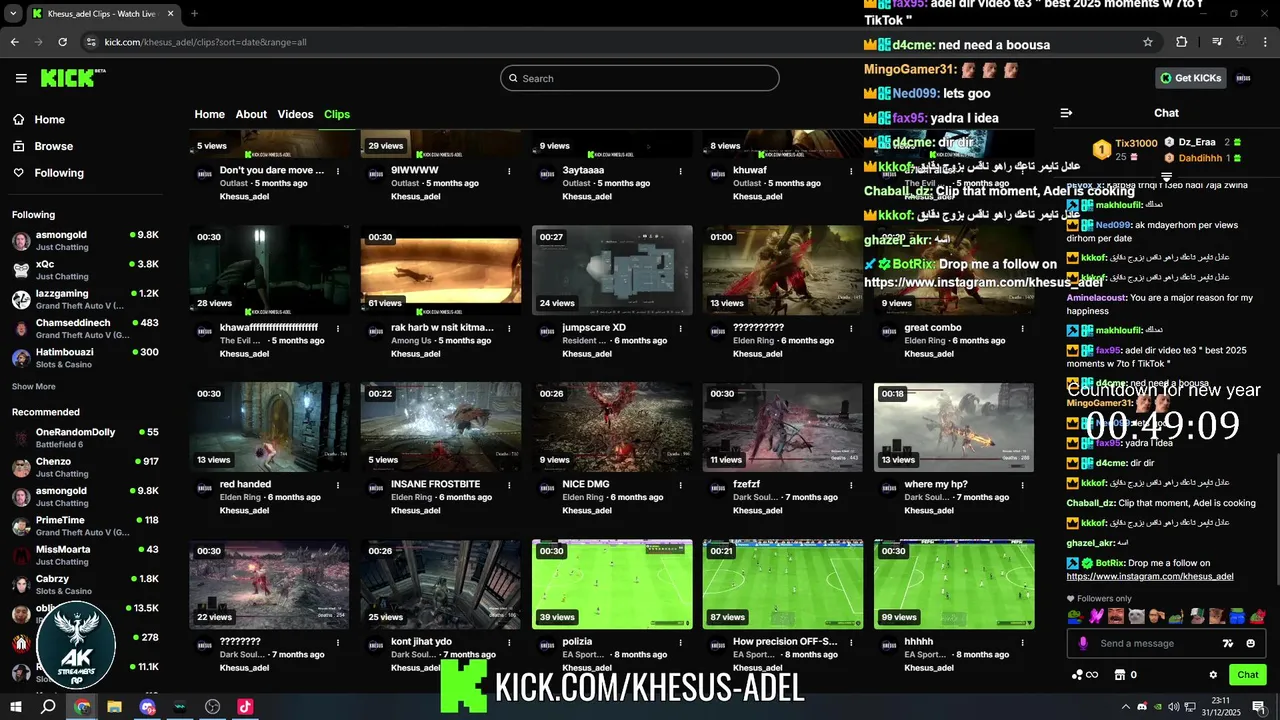Viewport: 1280px width, 720px height.
Task: Open TikTok from the taskbar
Action: 245,707
